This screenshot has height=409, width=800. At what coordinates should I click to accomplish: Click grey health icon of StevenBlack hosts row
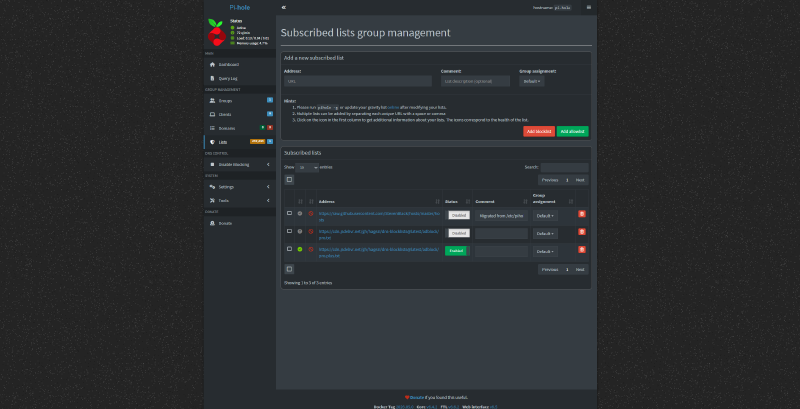(300, 214)
